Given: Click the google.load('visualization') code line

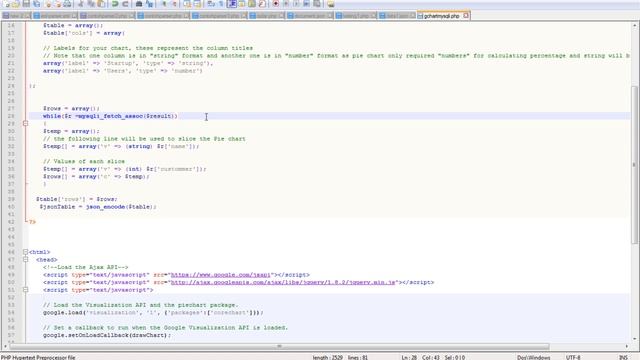Looking at the screenshot, I should click(x=153, y=312).
